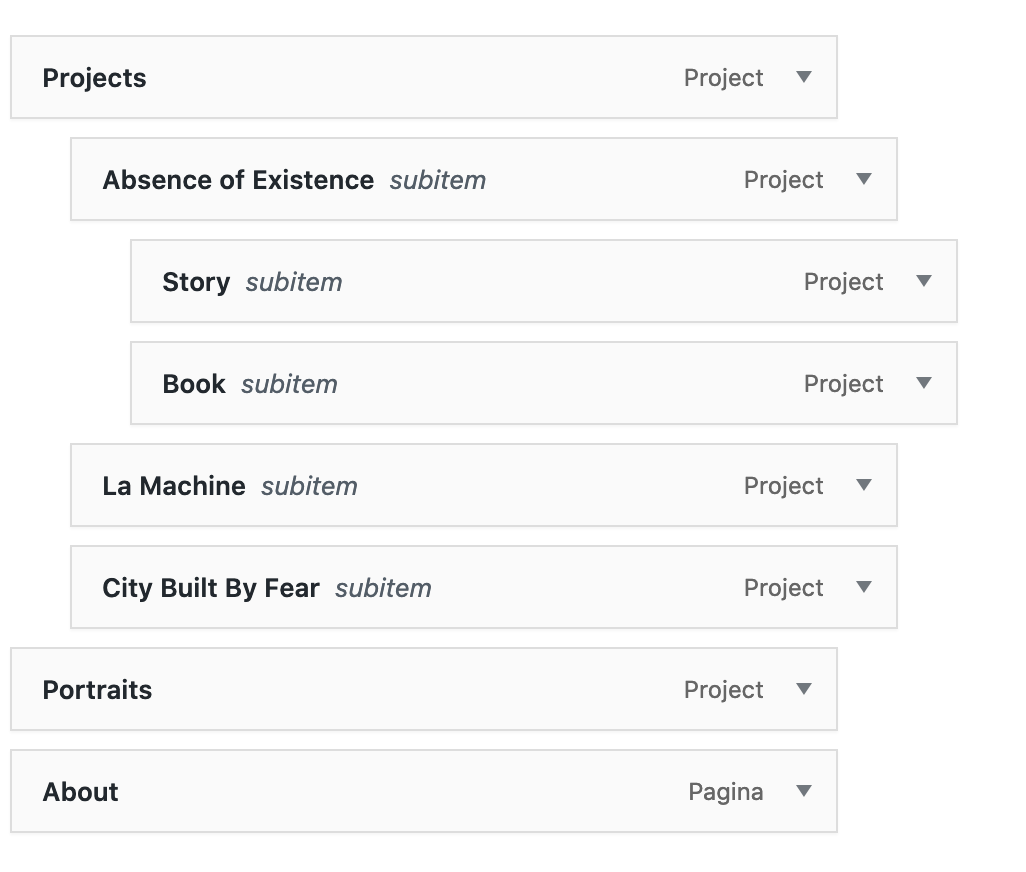Viewport: 1026px width, 872px height.
Task: Click the Absence of Existence title
Action: pyautogui.click(x=238, y=181)
